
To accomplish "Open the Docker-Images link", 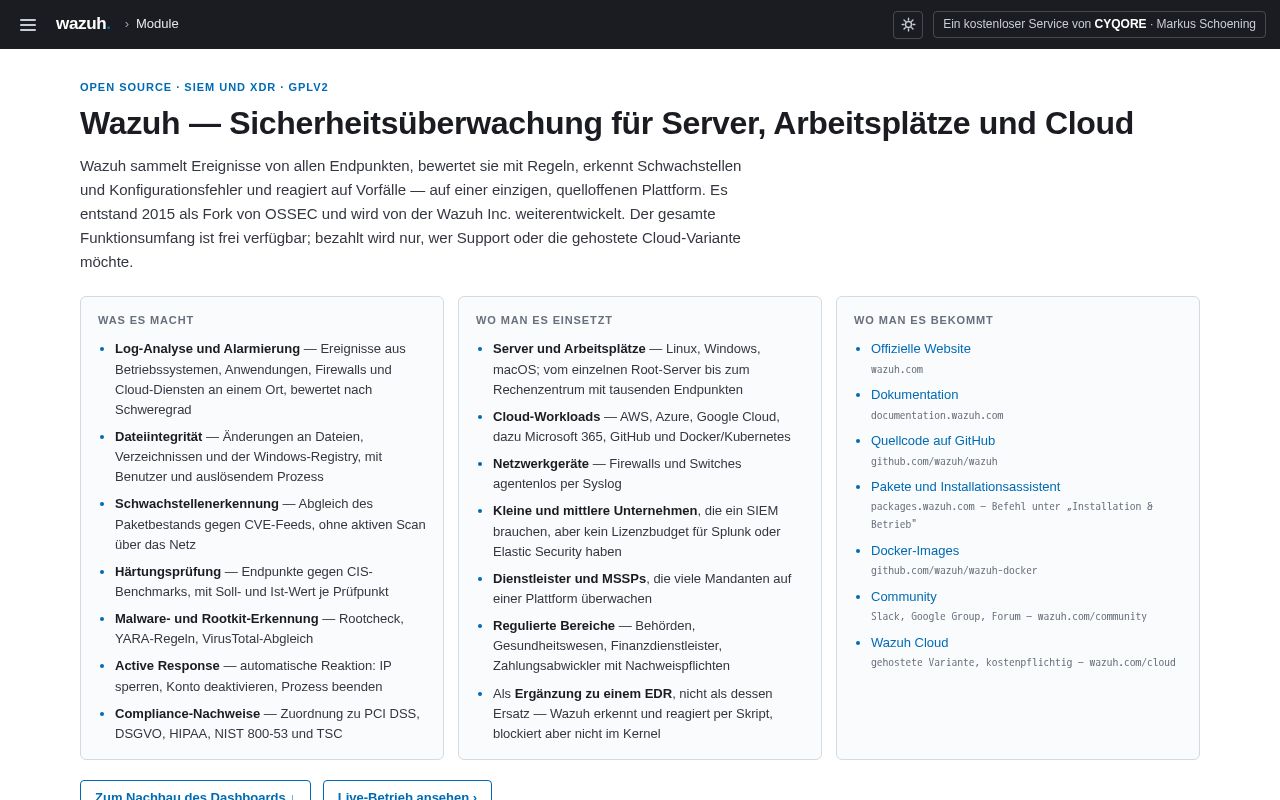I will coord(915,551).
